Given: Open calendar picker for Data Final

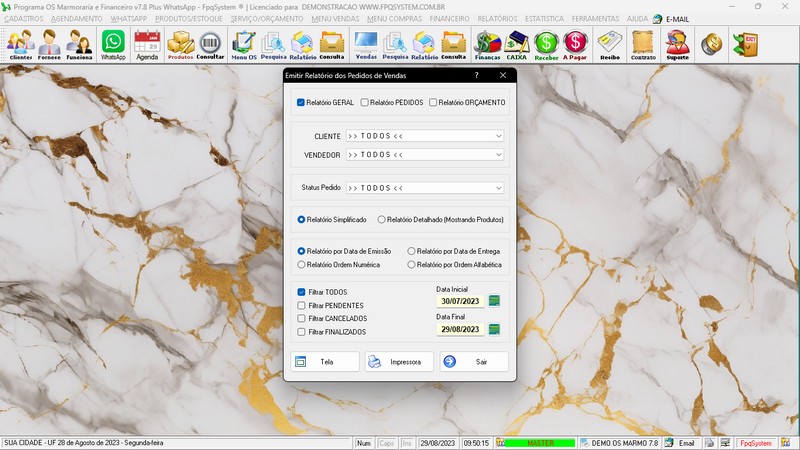Looking at the screenshot, I should click(494, 329).
